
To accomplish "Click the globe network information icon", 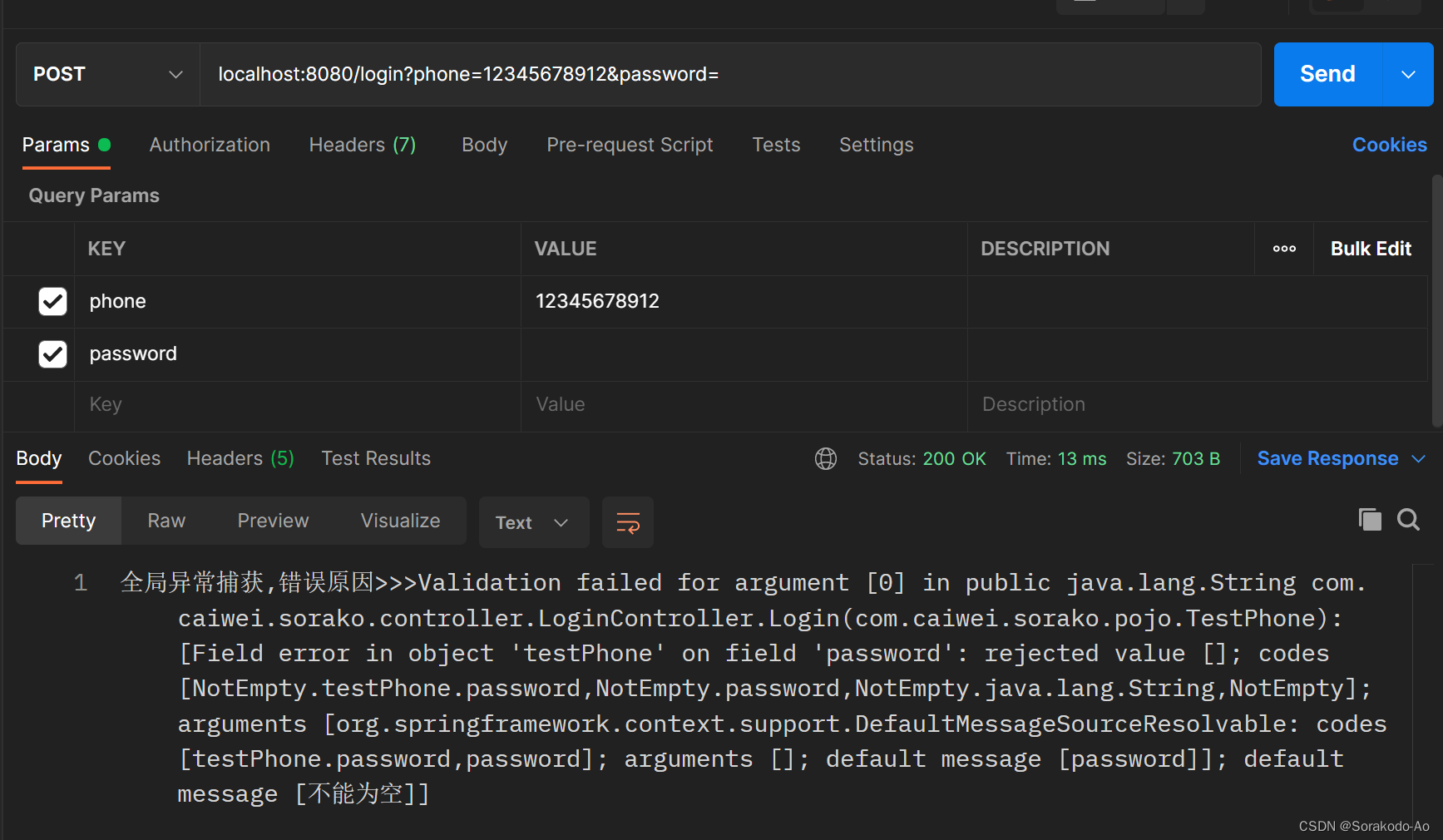I will pos(825,458).
